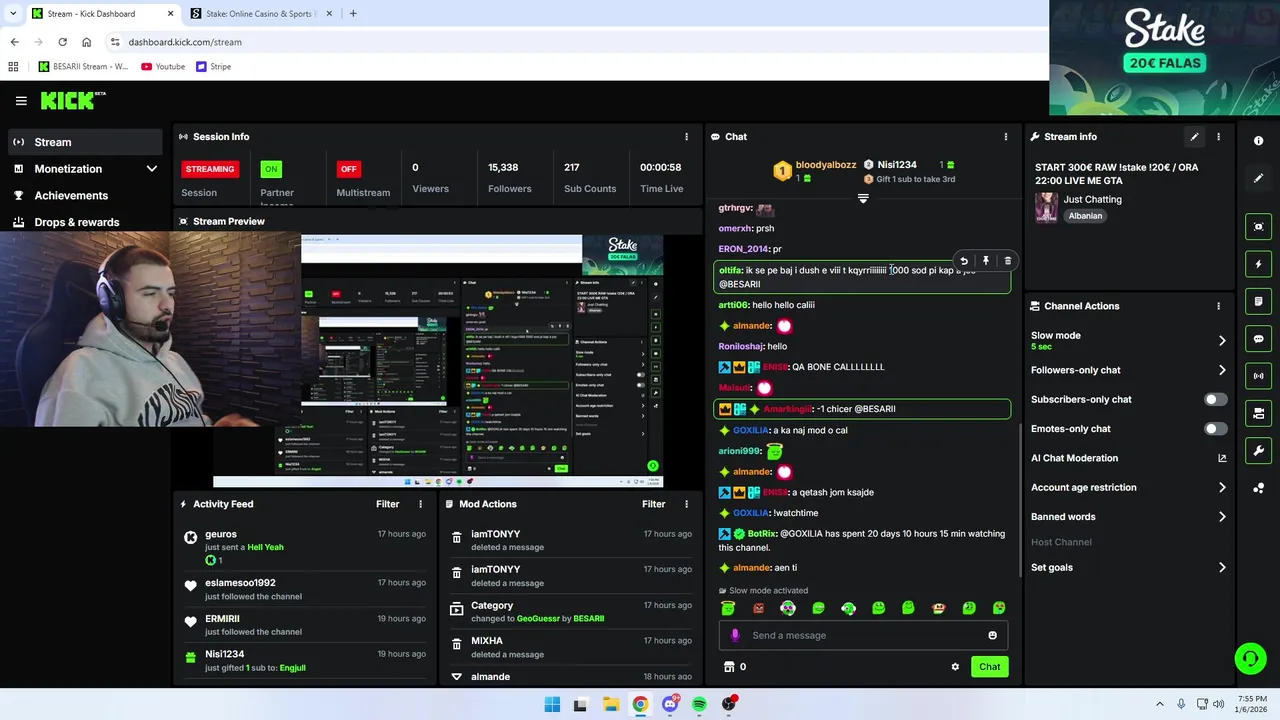The width and height of the screenshot is (1280, 720).
Task: Open Activity Feed three-dot menu
Action: (x=420, y=504)
